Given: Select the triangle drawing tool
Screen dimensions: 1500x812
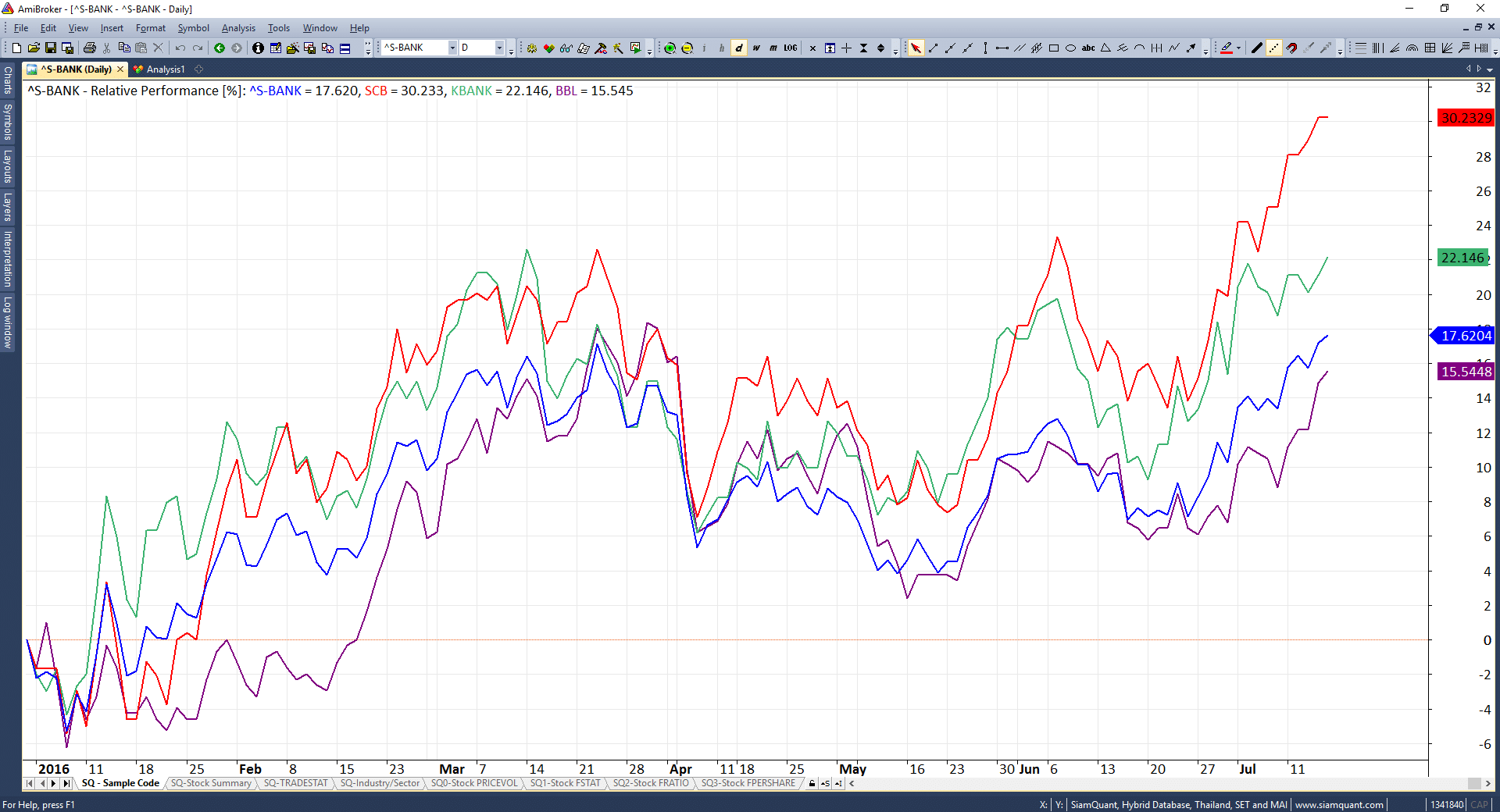Looking at the screenshot, I should point(1105,48).
